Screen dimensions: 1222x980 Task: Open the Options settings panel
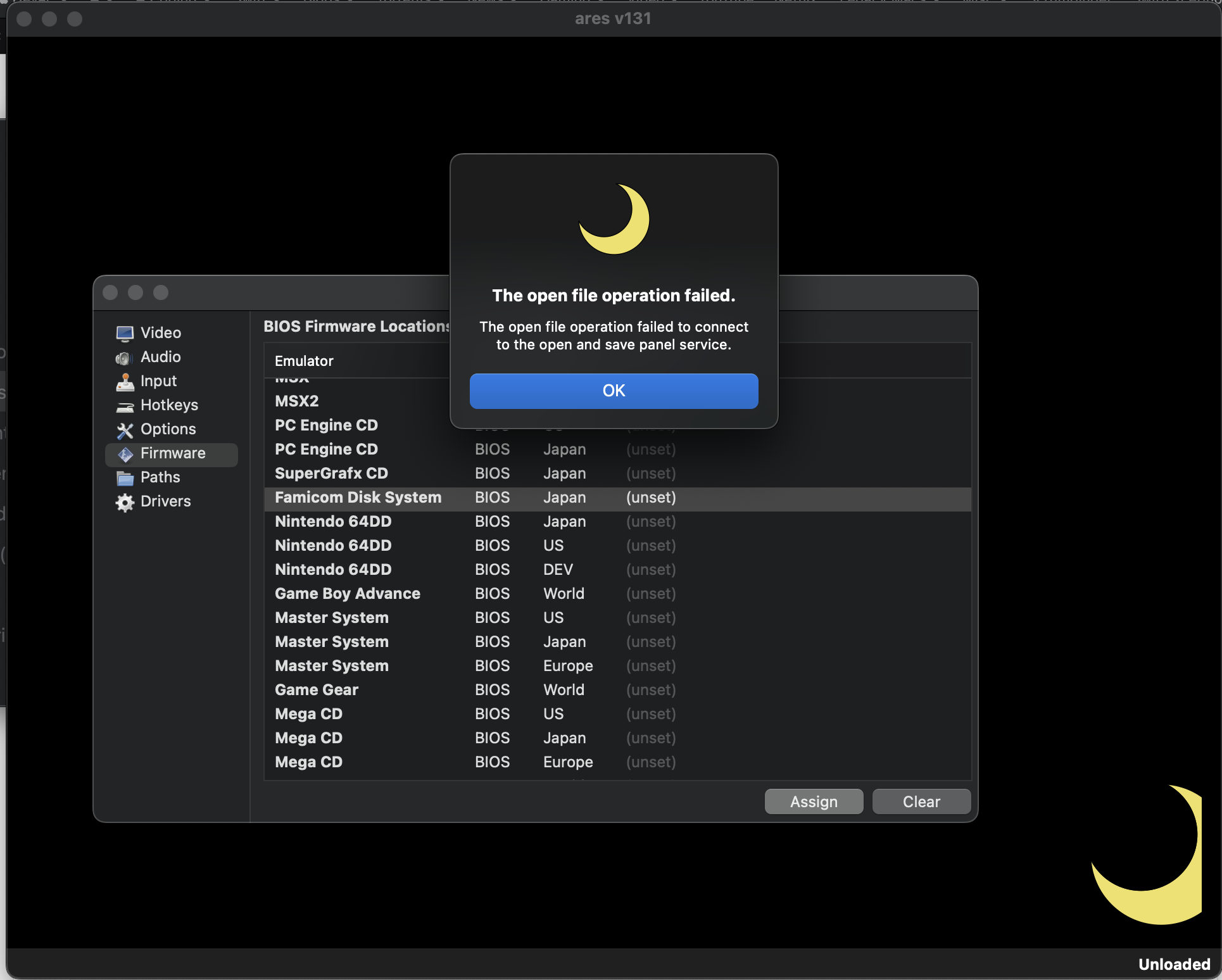[167, 429]
